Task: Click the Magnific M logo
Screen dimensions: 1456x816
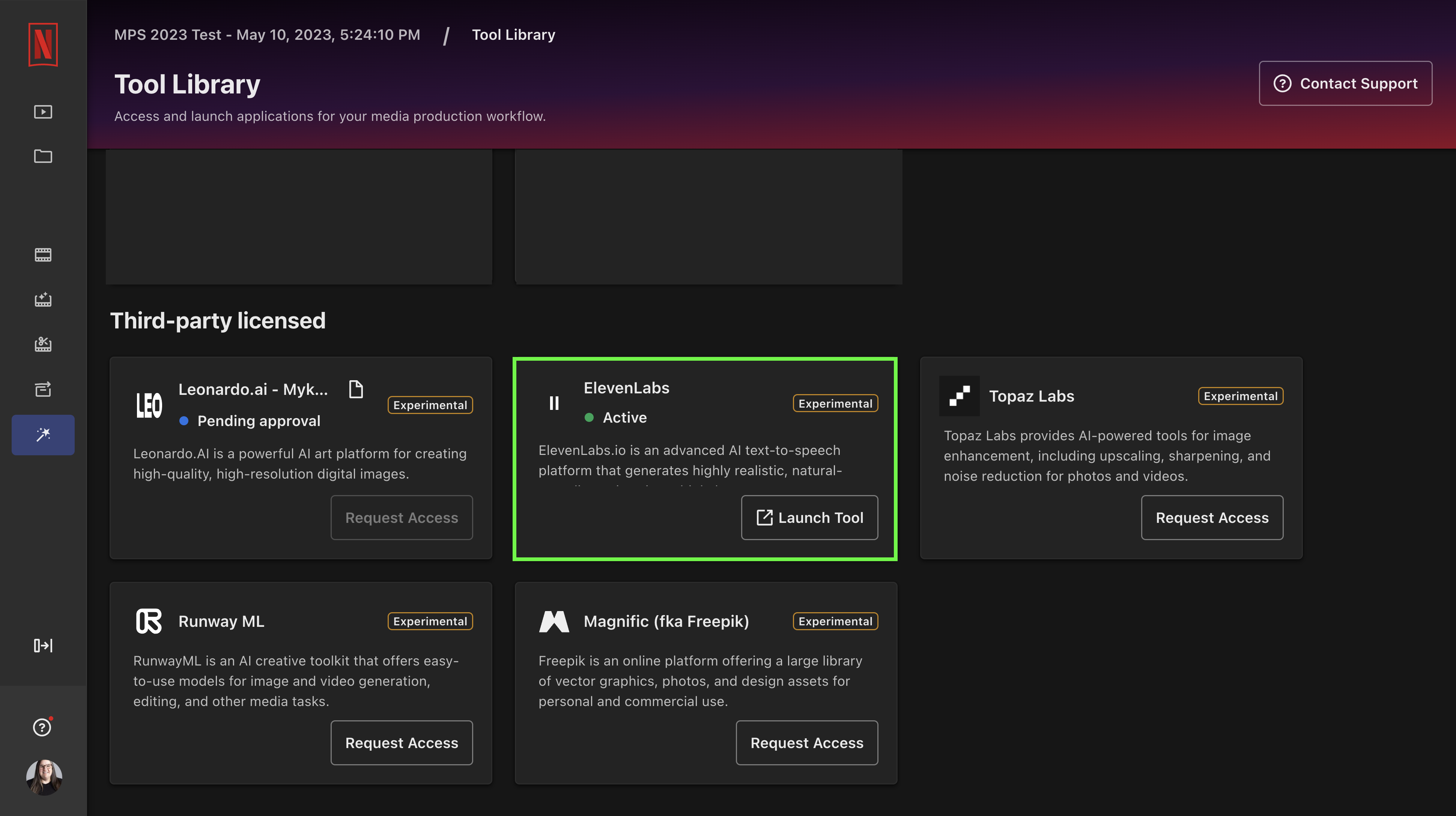Action: [554, 621]
